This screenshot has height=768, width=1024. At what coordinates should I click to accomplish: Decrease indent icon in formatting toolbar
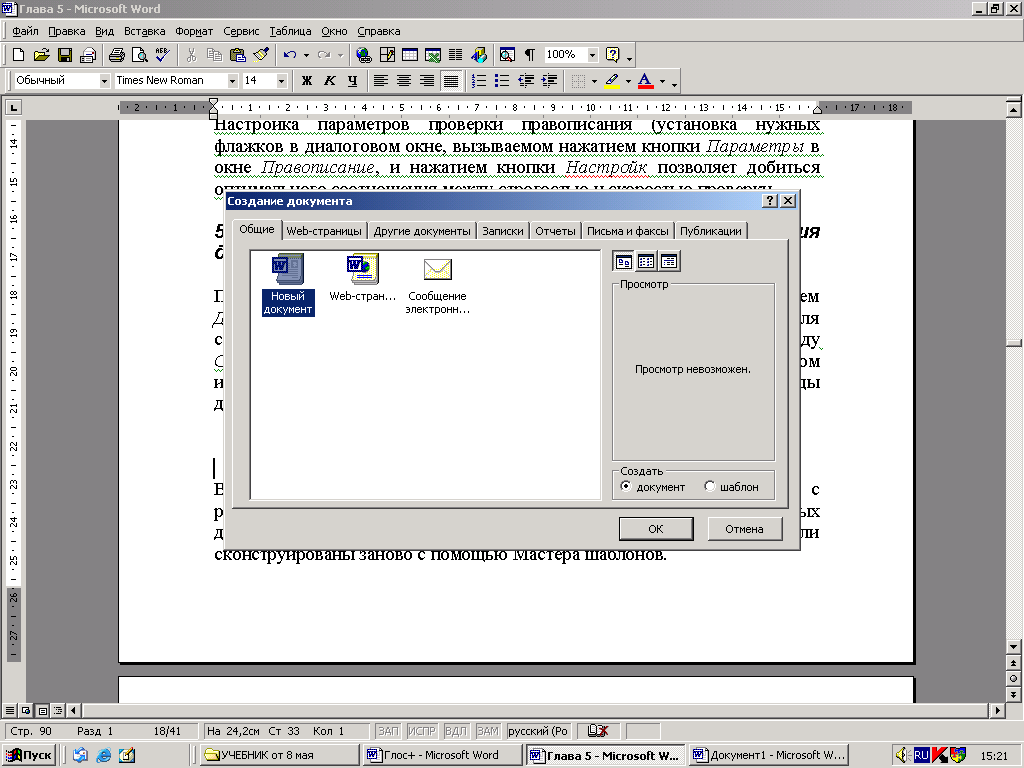coord(526,80)
